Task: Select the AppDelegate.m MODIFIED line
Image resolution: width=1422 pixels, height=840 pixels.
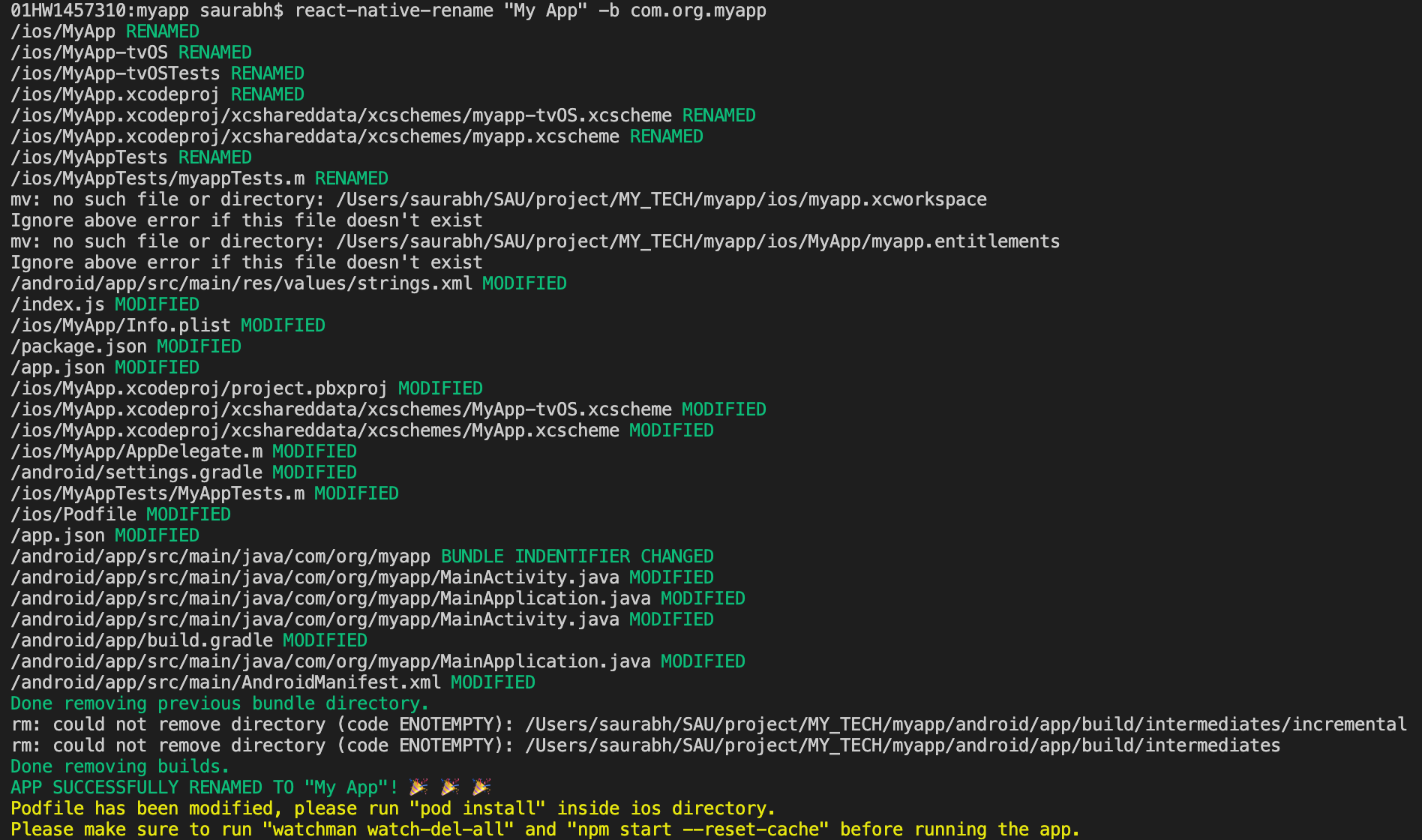Action: click(x=184, y=452)
